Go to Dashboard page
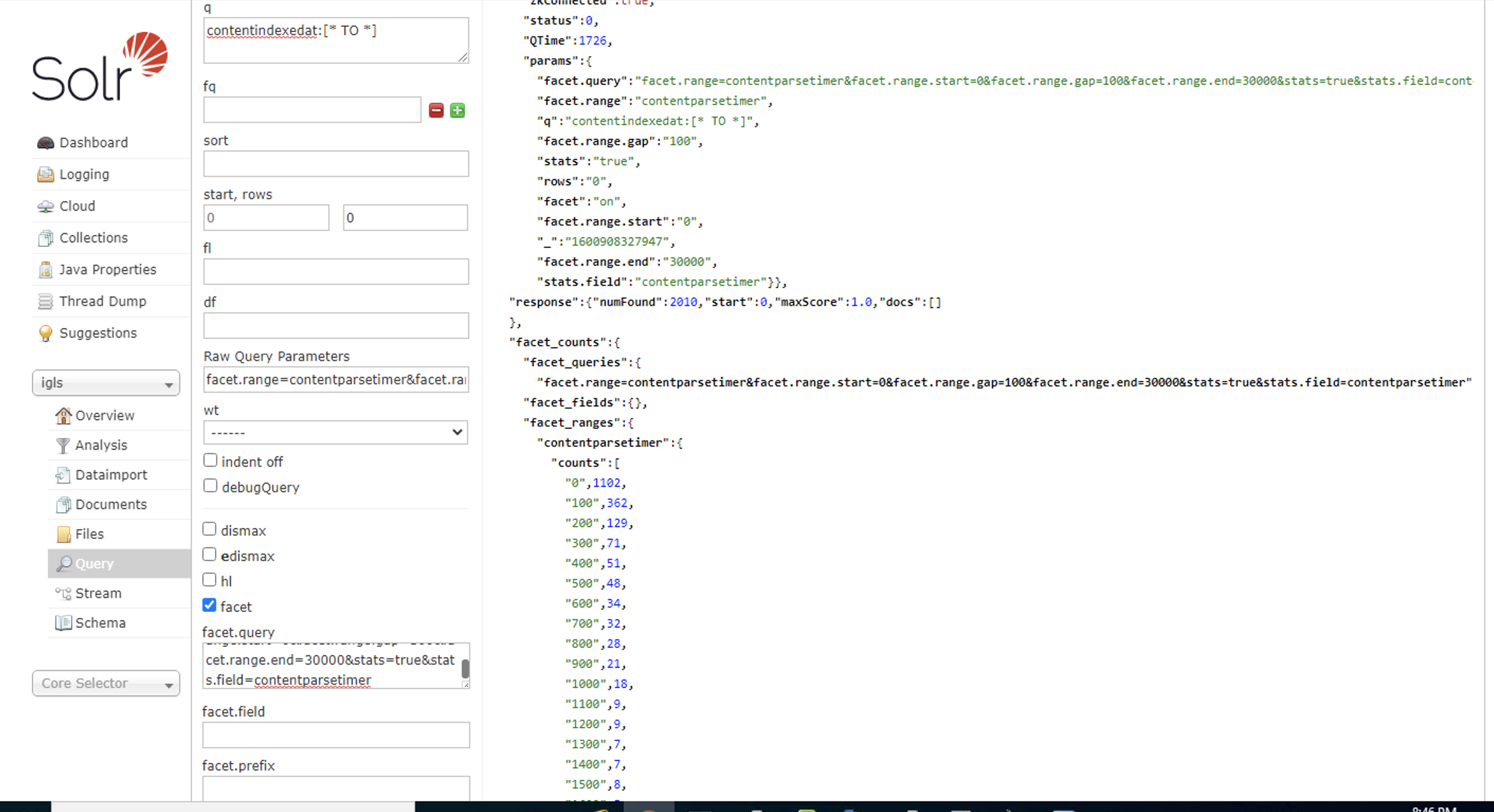The height and width of the screenshot is (812, 1494). [x=93, y=143]
